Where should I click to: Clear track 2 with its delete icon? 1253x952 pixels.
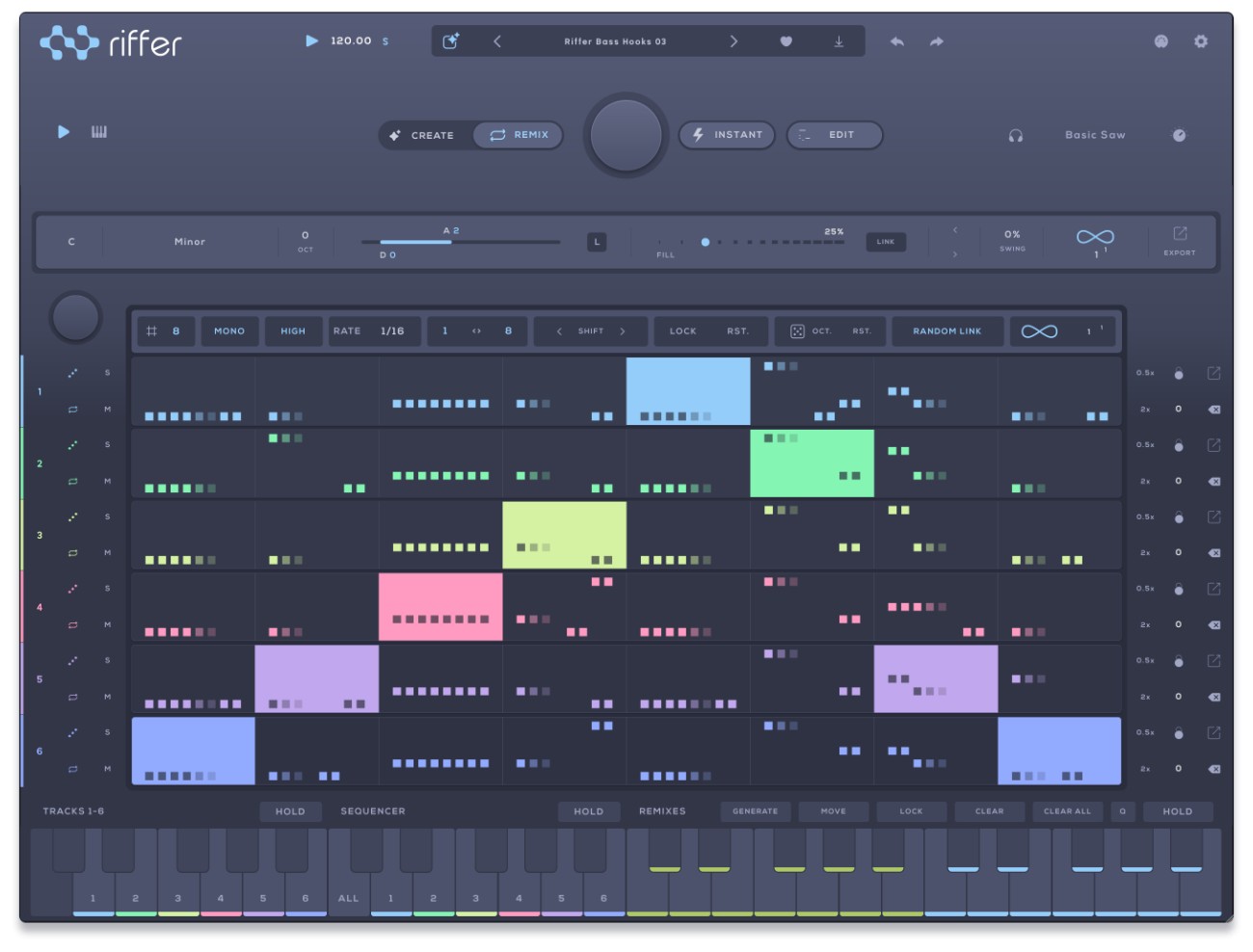point(1214,481)
